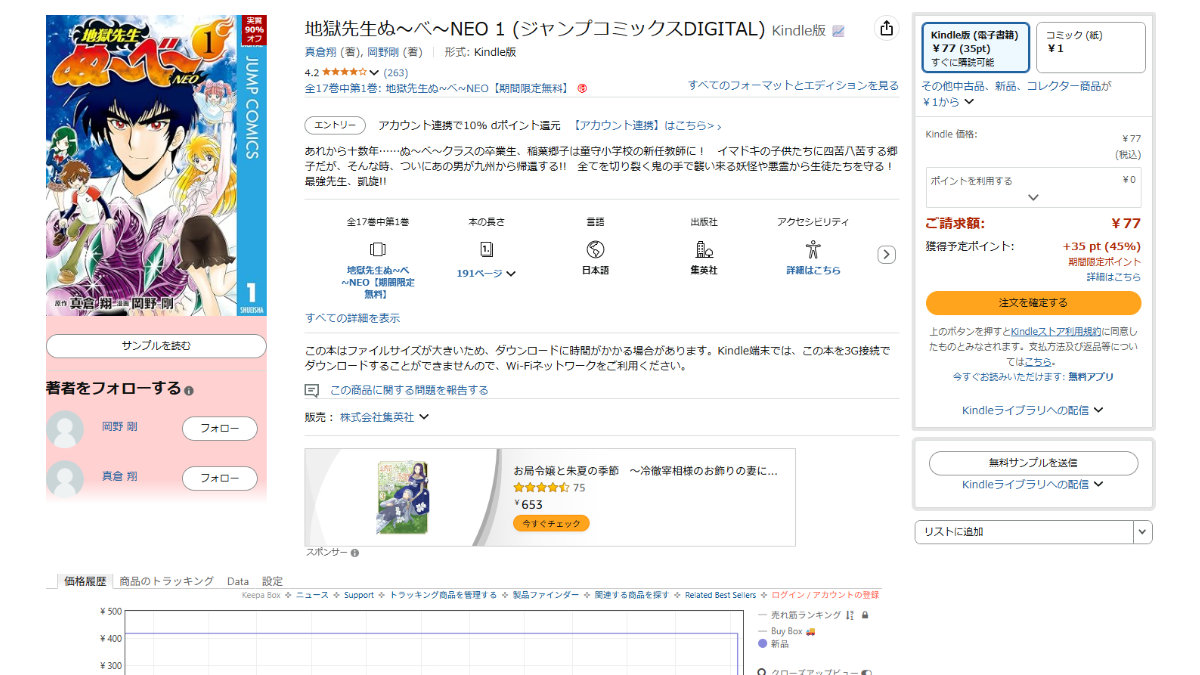The width and height of the screenshot is (1200, 675).
Task: Open the Keepa Support link
Action: [359, 595]
